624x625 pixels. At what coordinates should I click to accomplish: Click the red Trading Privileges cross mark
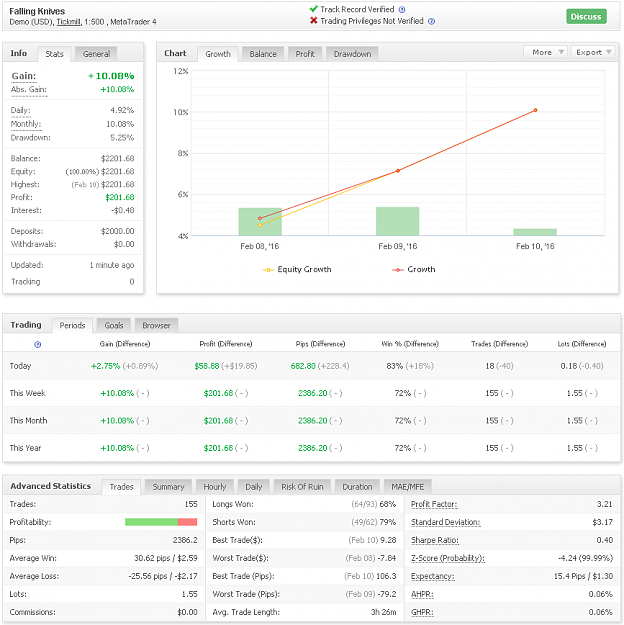pyautogui.click(x=313, y=20)
